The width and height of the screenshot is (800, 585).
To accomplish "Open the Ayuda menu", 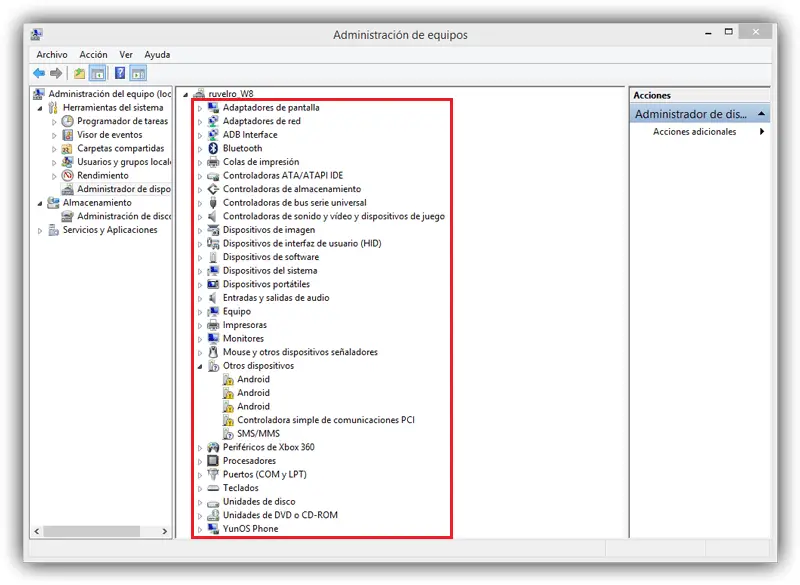I will [x=157, y=55].
